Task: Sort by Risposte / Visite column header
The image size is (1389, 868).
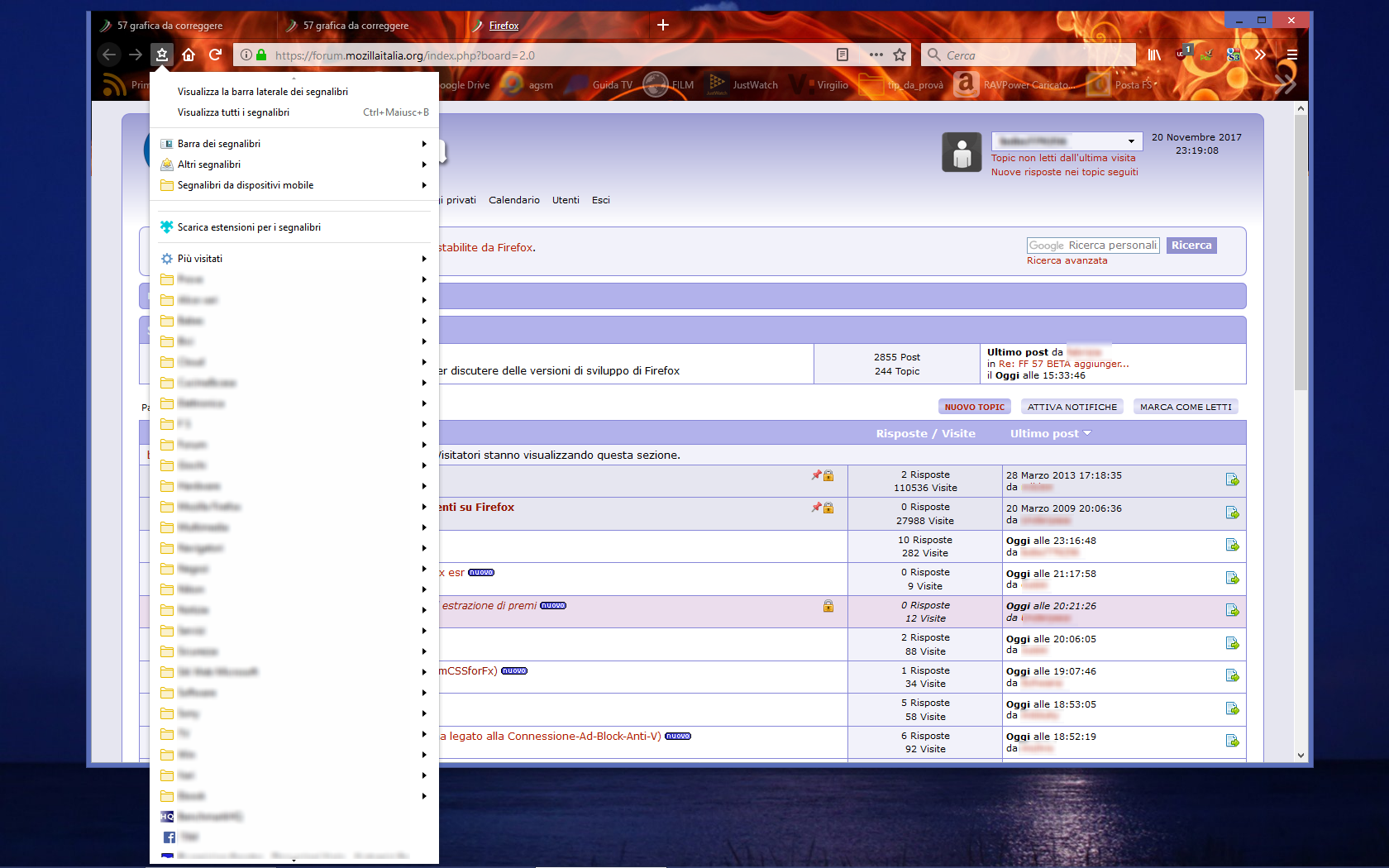Action: [x=925, y=433]
